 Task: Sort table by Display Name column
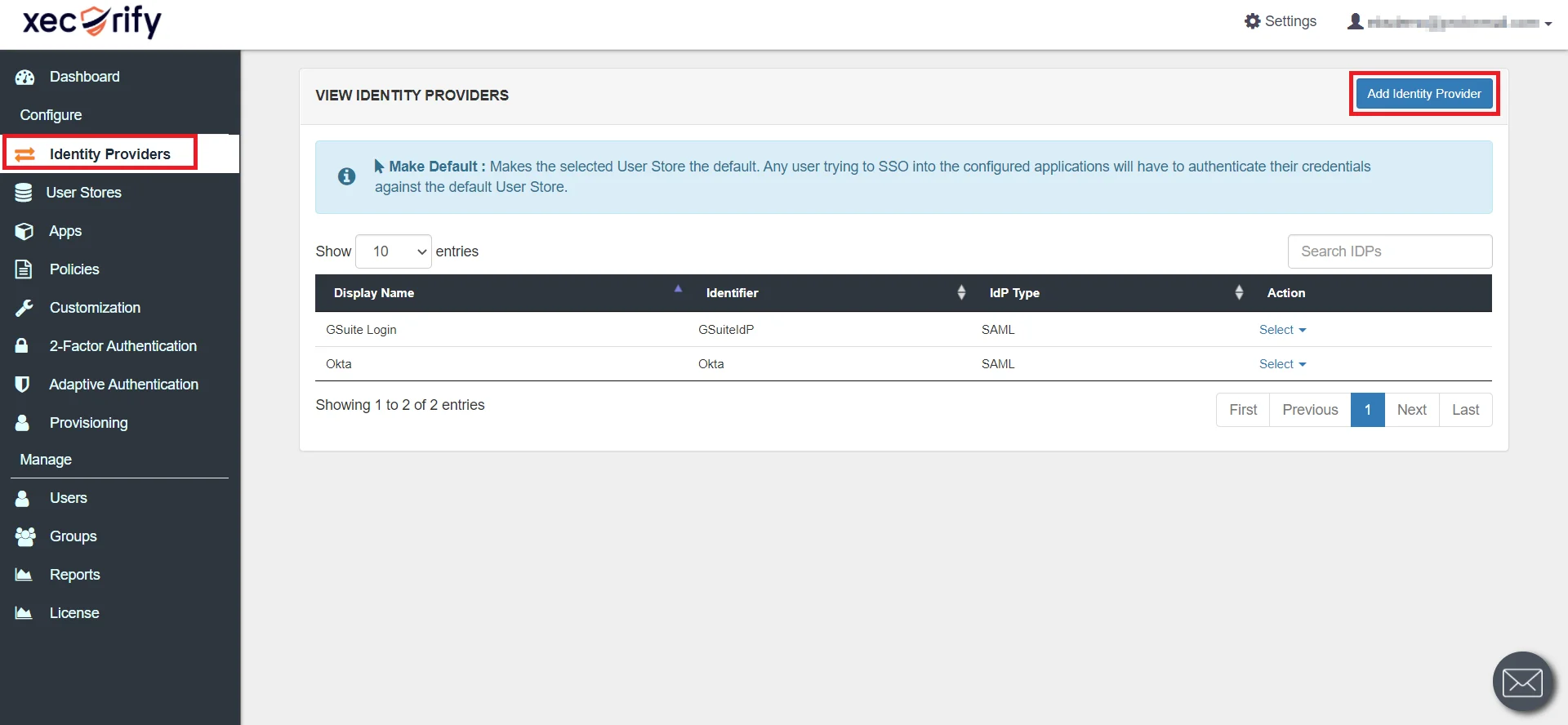[x=374, y=293]
